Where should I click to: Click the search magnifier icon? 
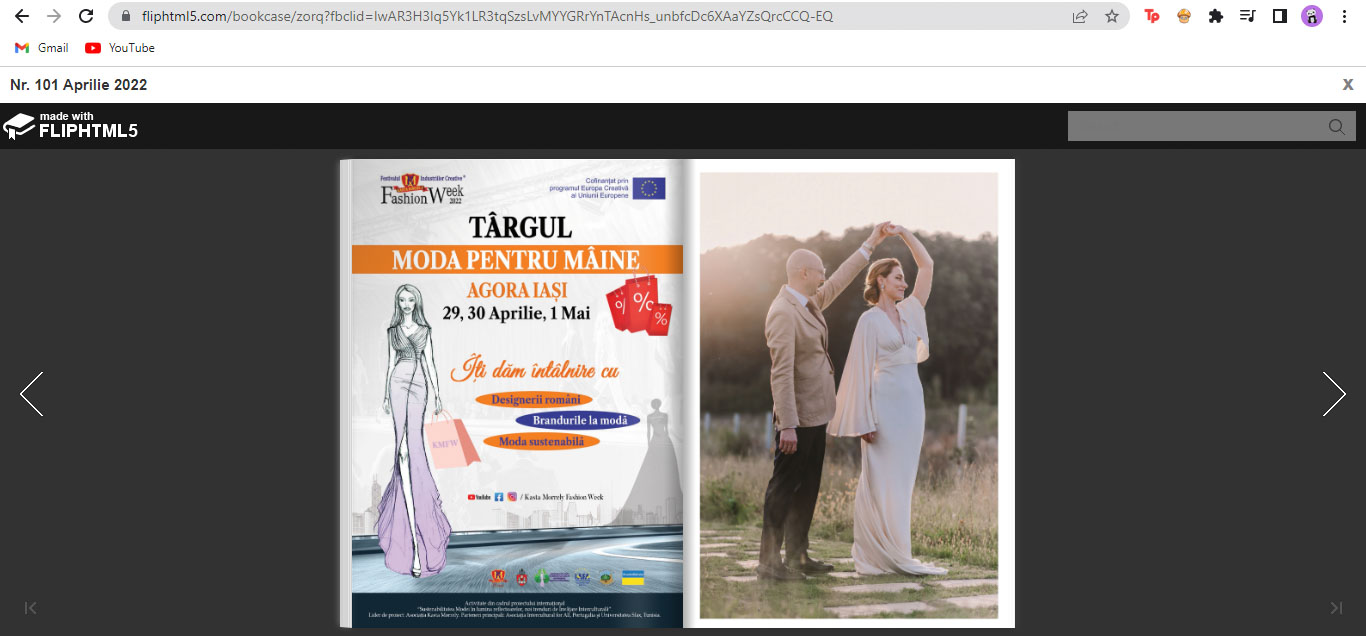(x=1337, y=126)
